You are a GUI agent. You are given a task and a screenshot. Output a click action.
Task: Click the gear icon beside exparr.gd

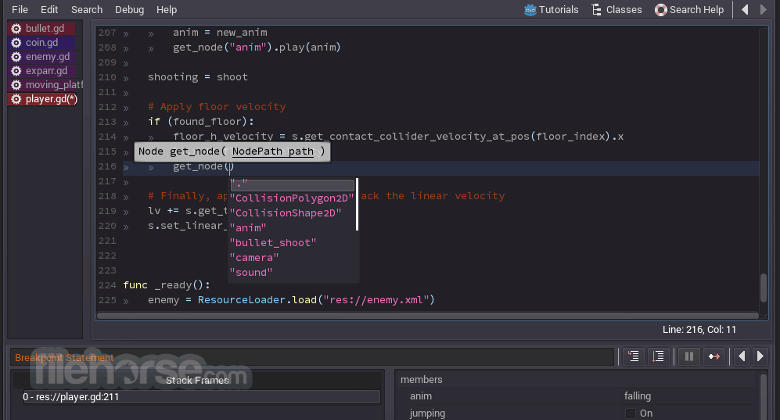(x=16, y=70)
